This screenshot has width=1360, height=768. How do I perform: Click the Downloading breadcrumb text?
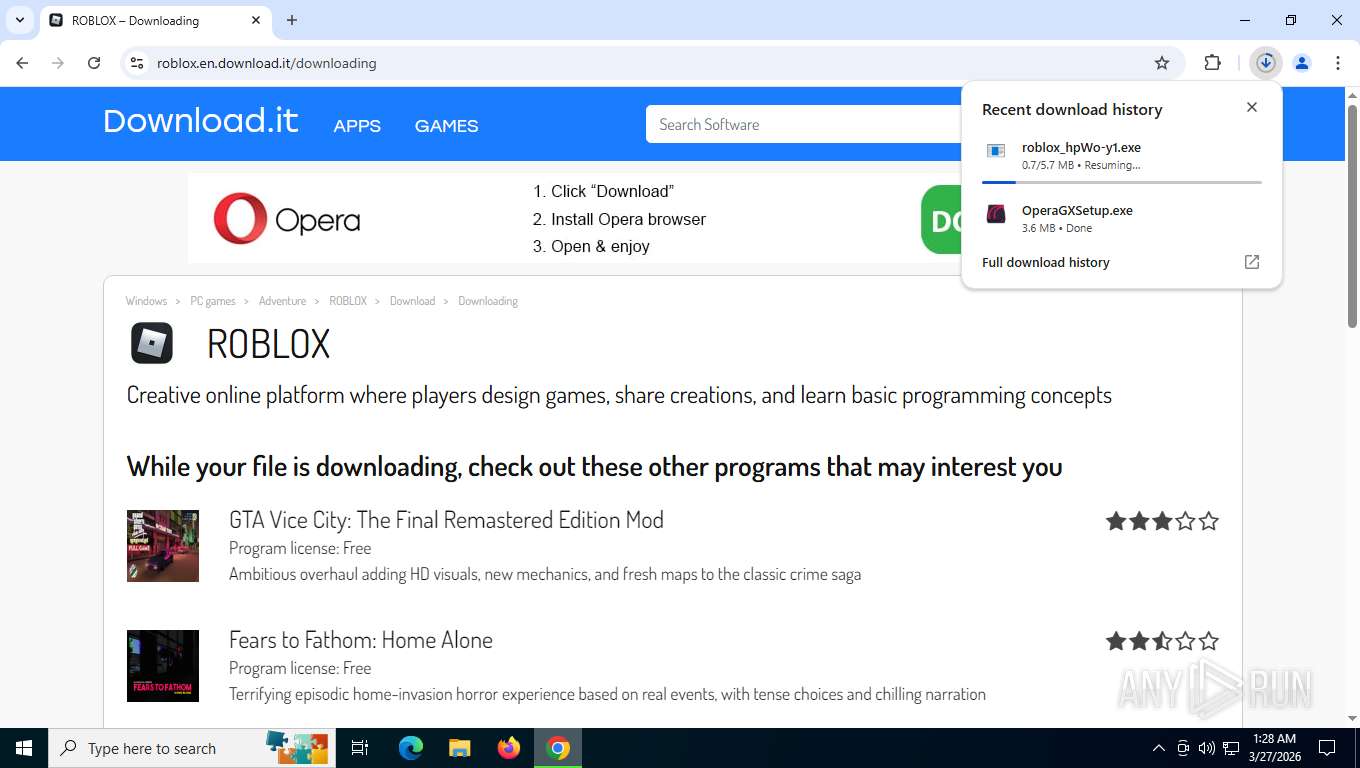488,301
